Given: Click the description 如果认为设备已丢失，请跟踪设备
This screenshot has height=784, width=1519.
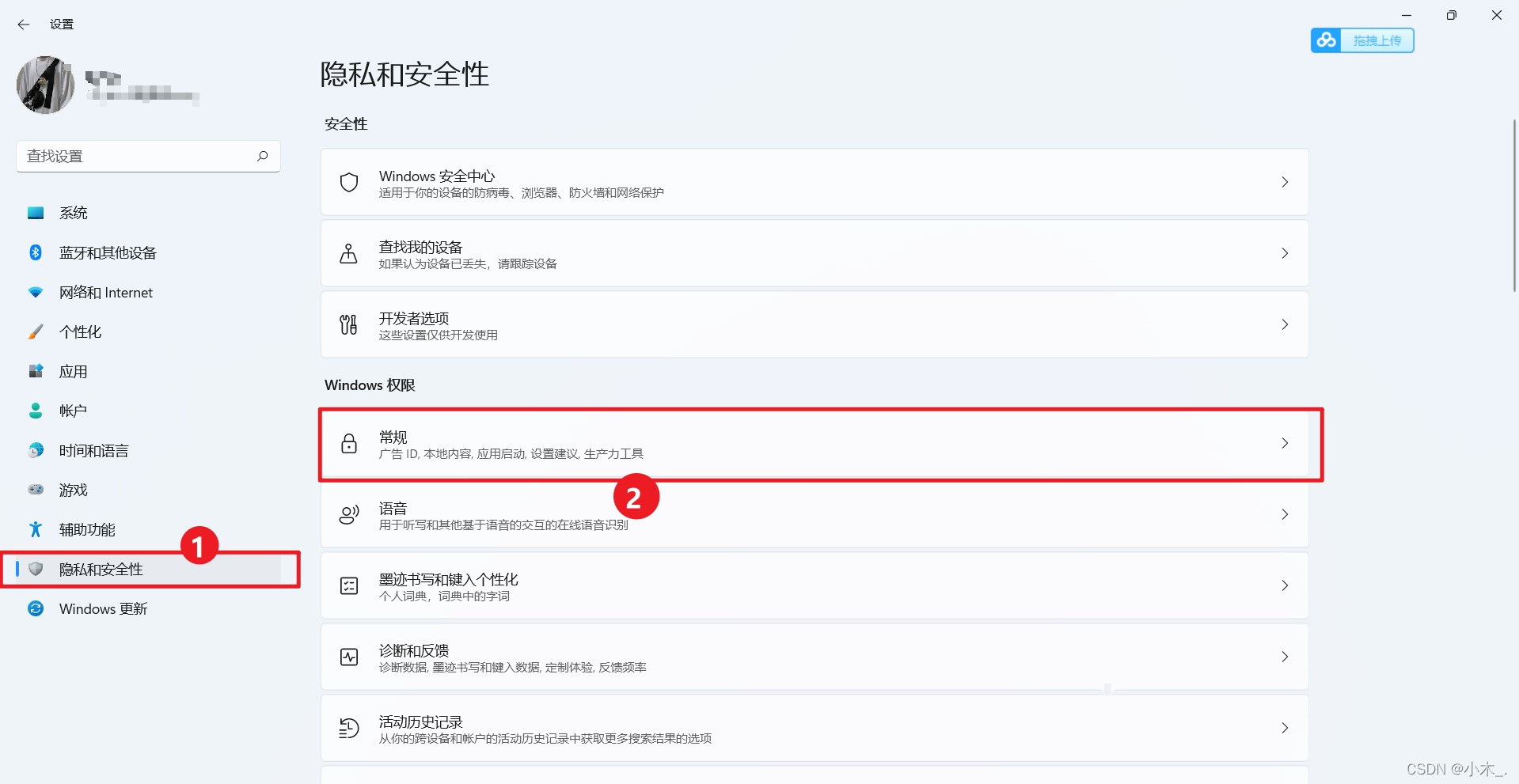Looking at the screenshot, I should pyautogui.click(x=468, y=263).
